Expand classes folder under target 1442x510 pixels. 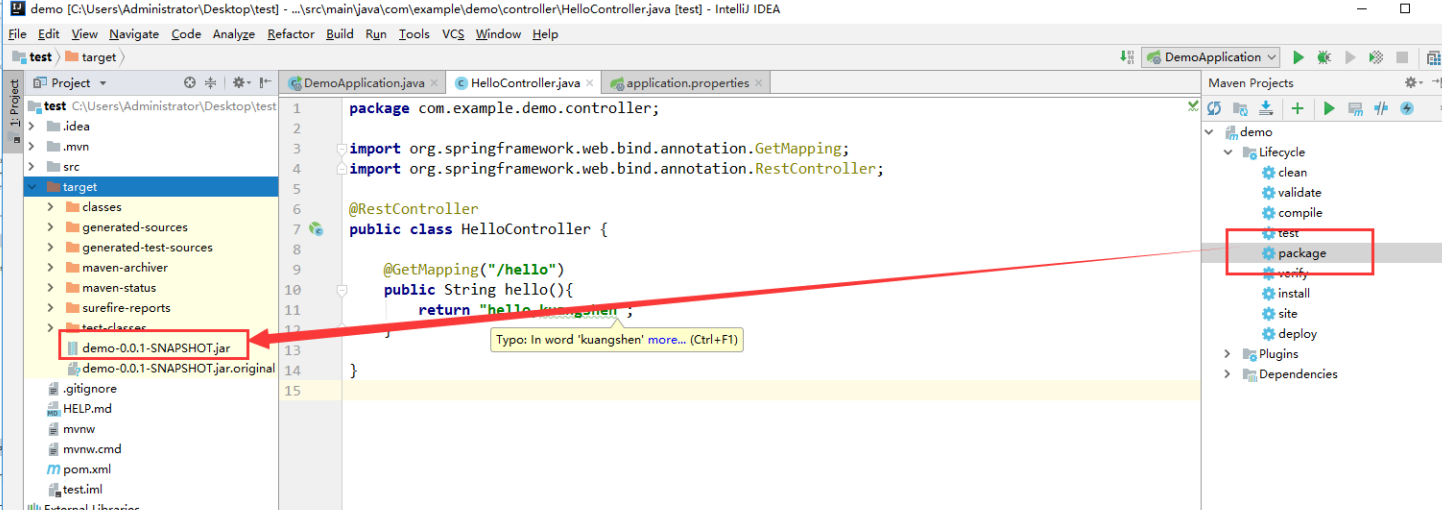tap(51, 207)
